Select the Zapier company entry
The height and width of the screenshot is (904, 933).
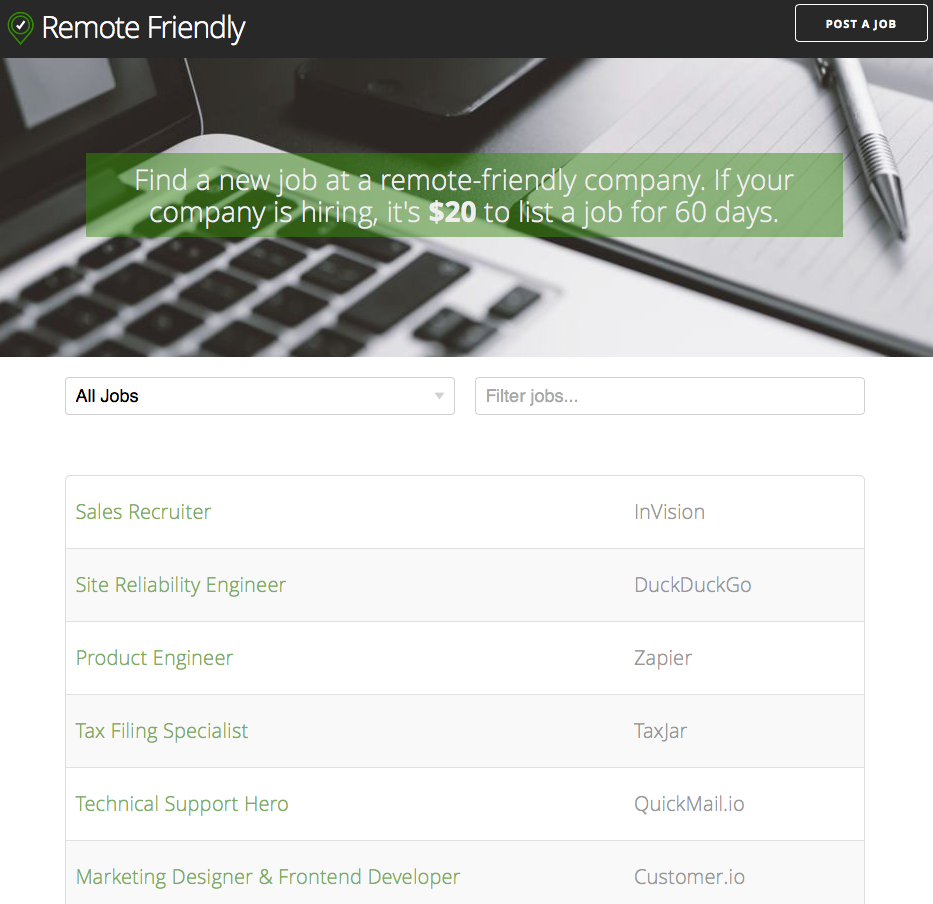click(x=663, y=658)
